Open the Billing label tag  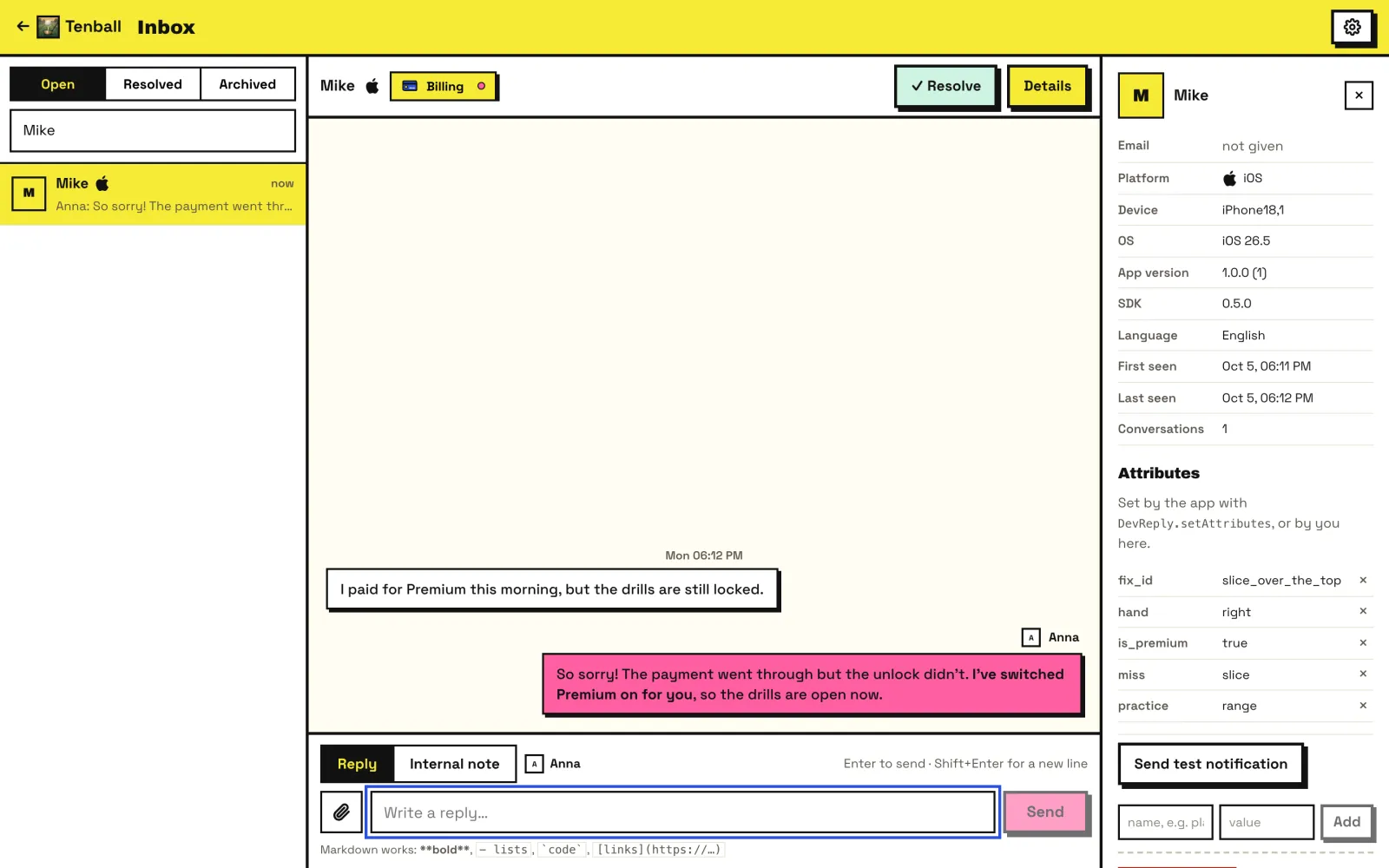click(x=444, y=86)
